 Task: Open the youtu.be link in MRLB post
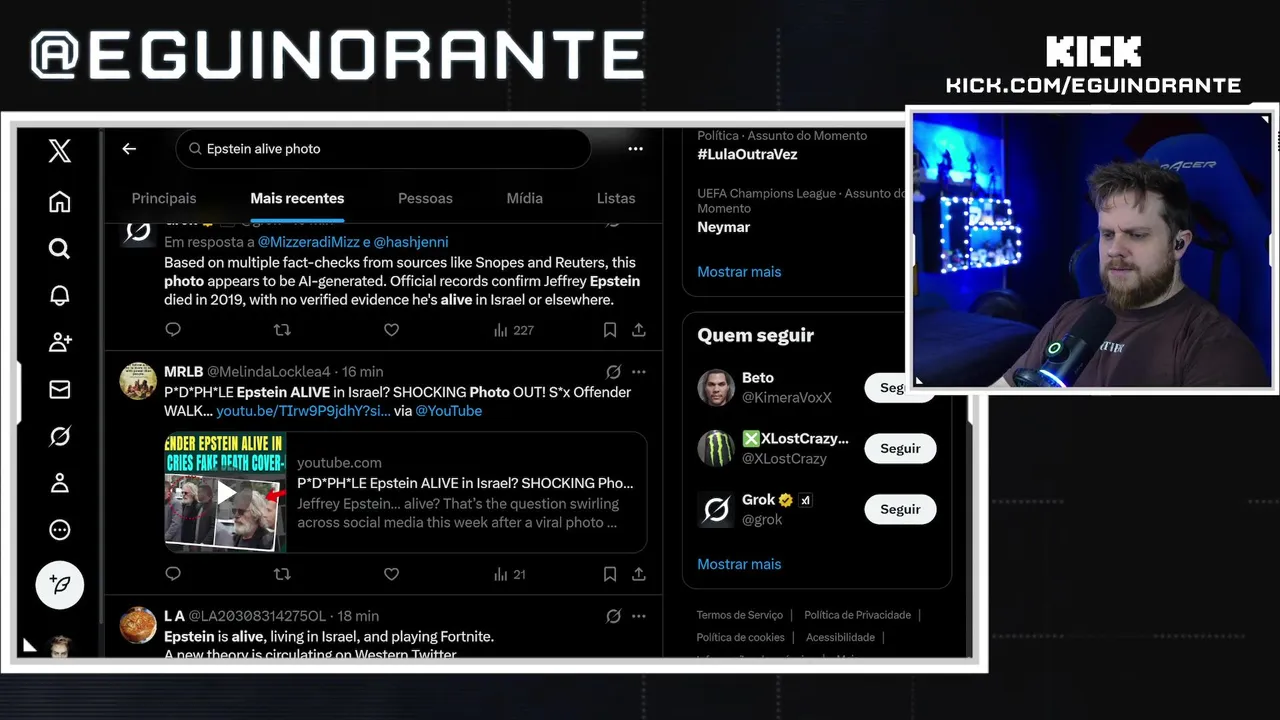pos(303,411)
